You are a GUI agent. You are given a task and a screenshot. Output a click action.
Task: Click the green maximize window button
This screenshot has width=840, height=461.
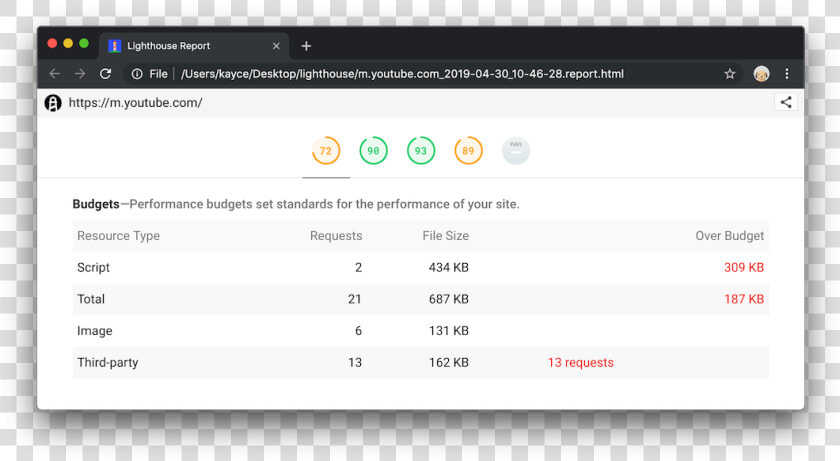coord(84,43)
